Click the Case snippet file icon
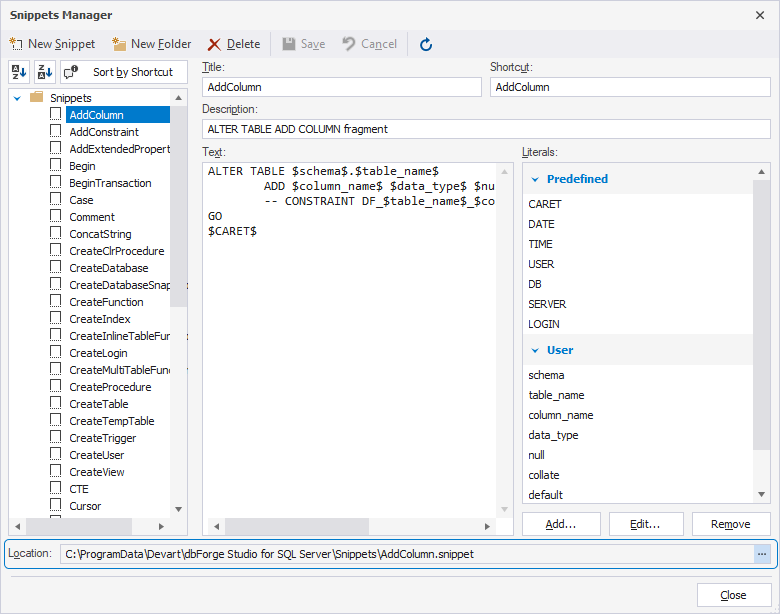The width and height of the screenshot is (780, 614). (x=56, y=199)
